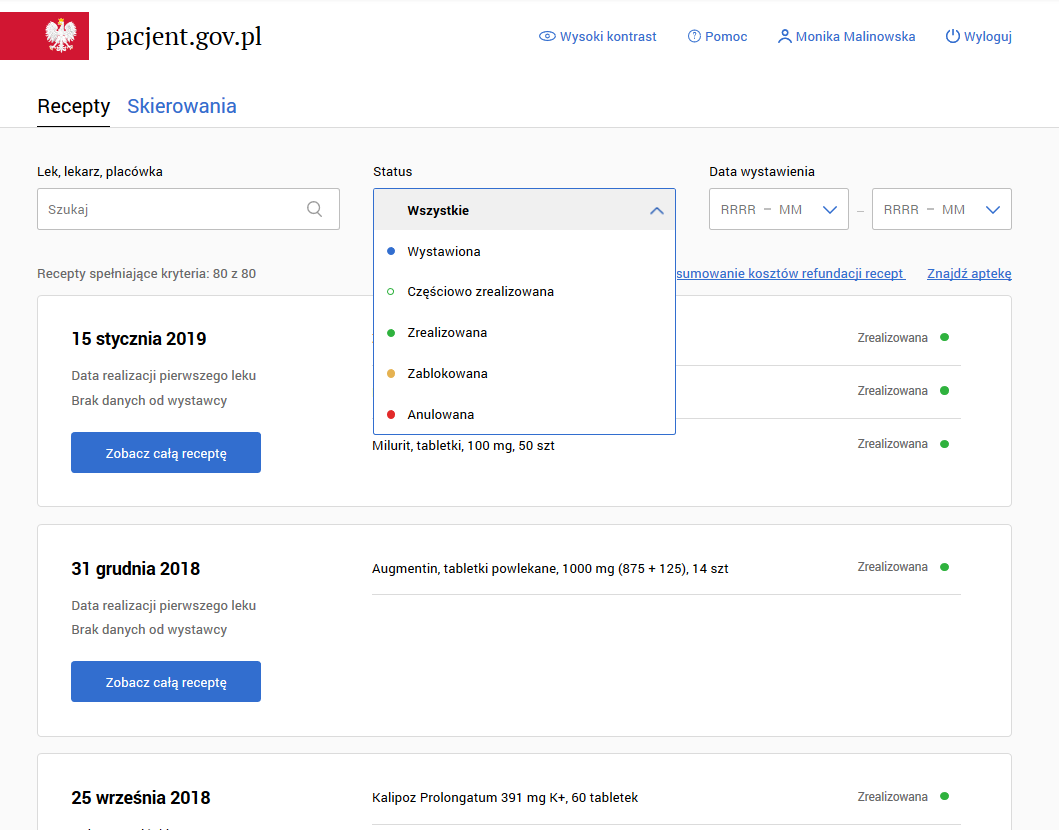Click green status dot for Augmentin prescription
Image resolution: width=1059 pixels, height=830 pixels.
coord(944,567)
